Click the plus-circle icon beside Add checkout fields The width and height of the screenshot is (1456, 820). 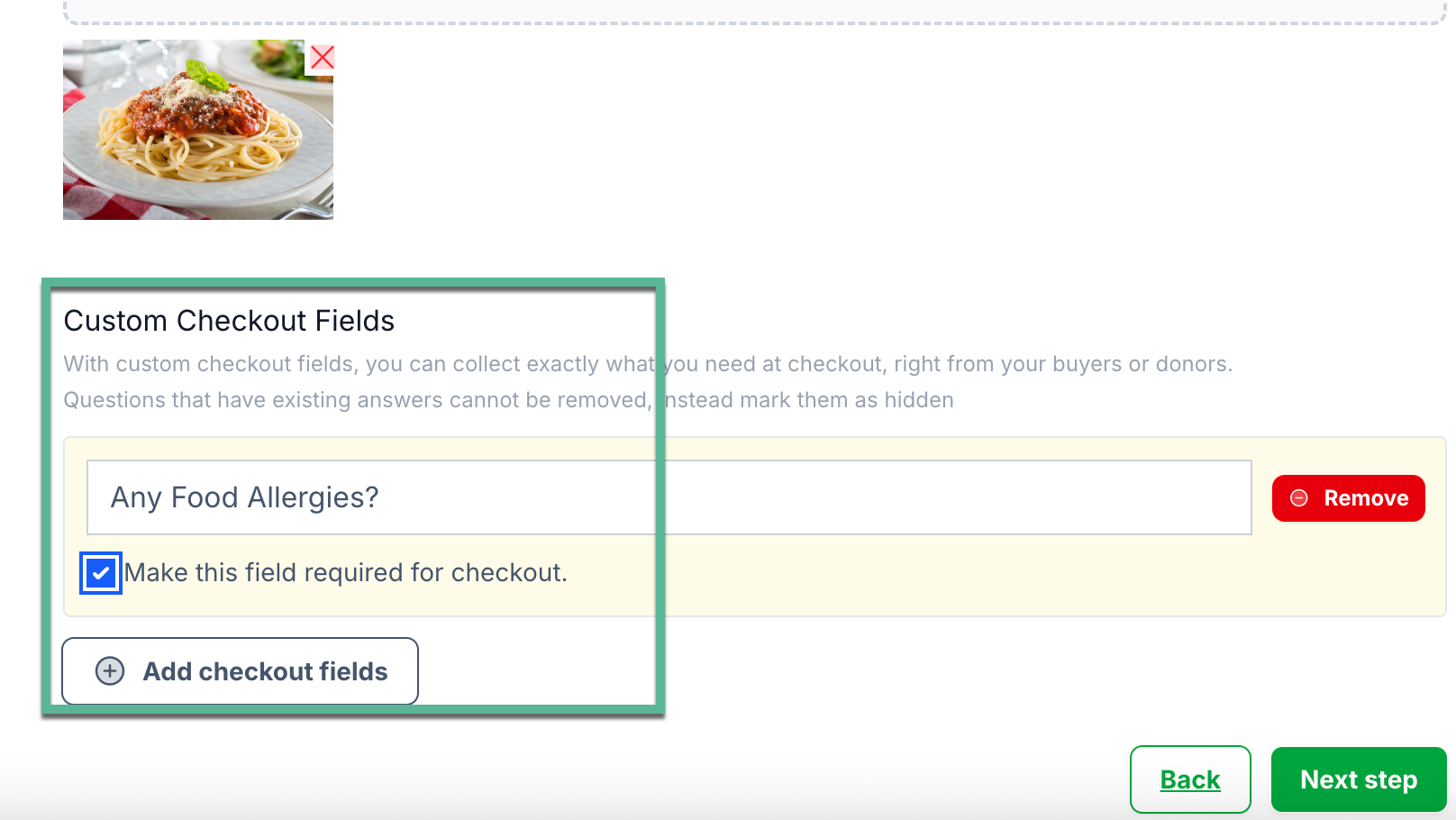pos(110,671)
